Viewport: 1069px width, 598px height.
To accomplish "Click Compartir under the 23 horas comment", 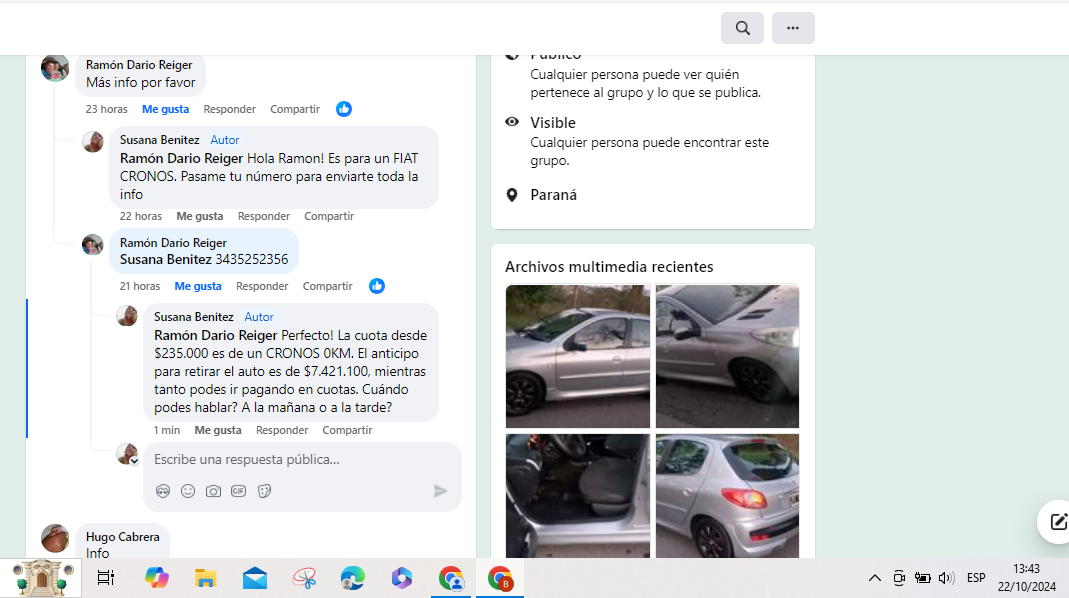I will pyautogui.click(x=295, y=109).
